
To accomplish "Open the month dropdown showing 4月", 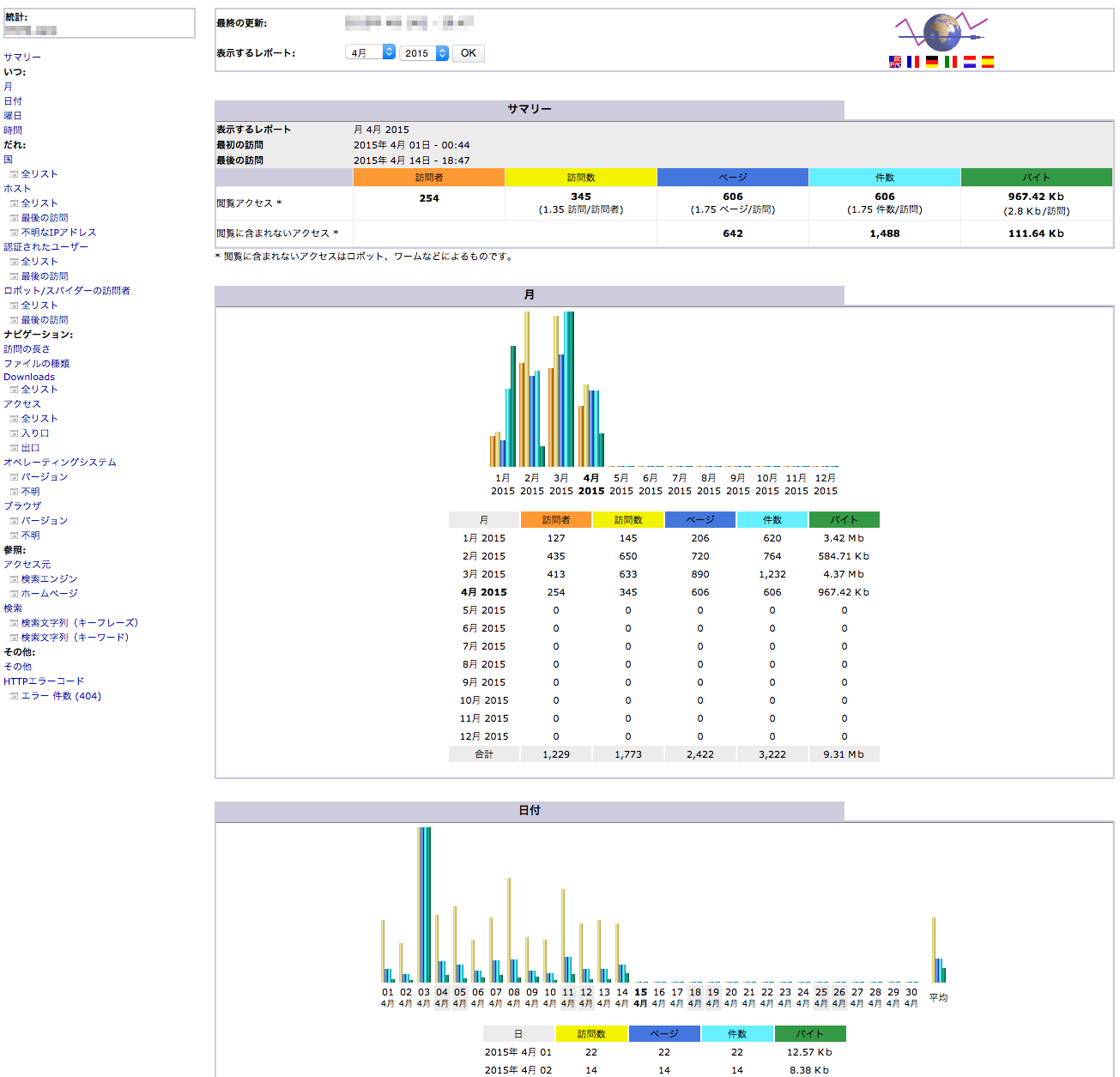I will click(x=370, y=53).
